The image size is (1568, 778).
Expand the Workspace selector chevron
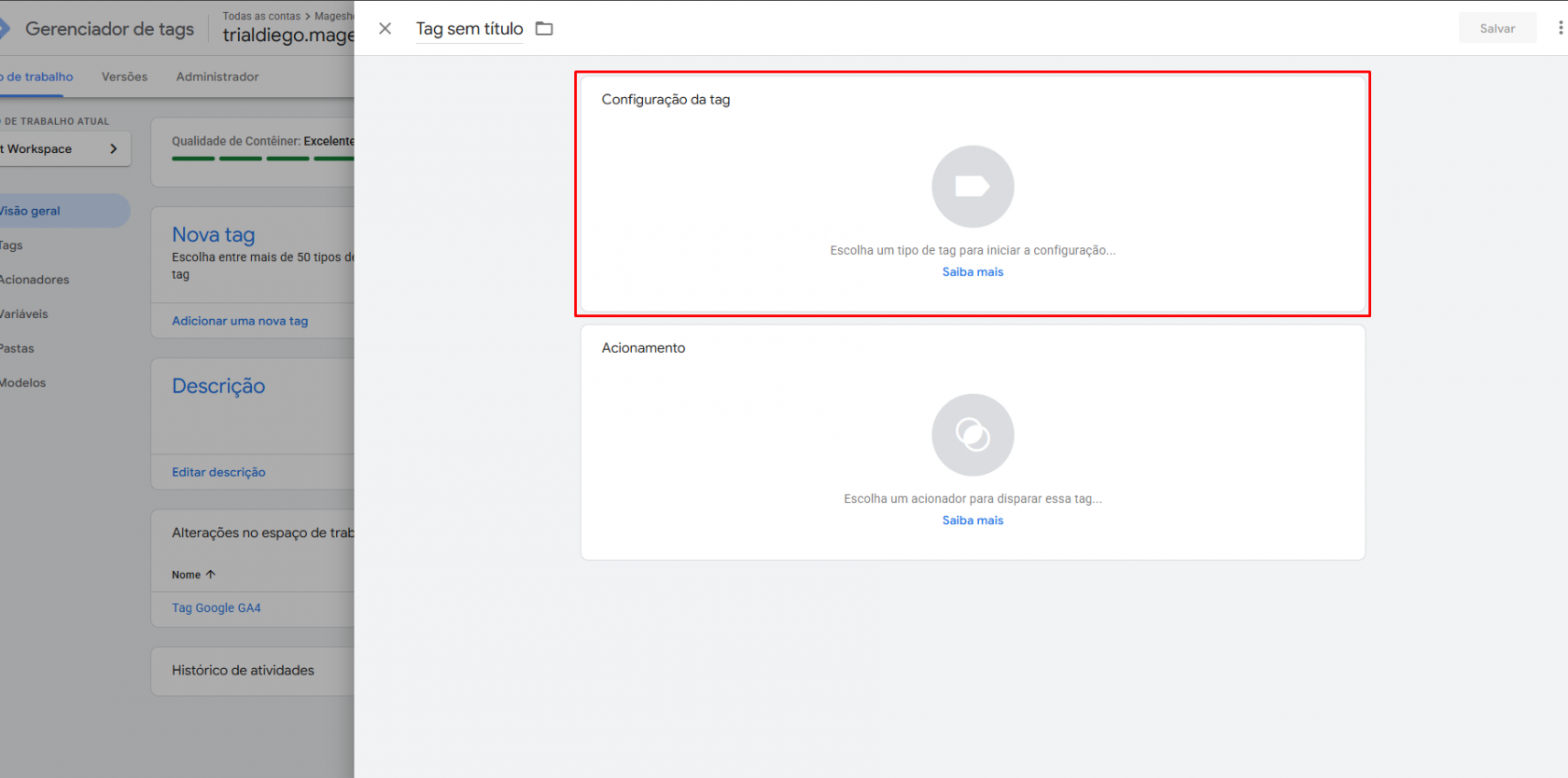click(x=114, y=148)
